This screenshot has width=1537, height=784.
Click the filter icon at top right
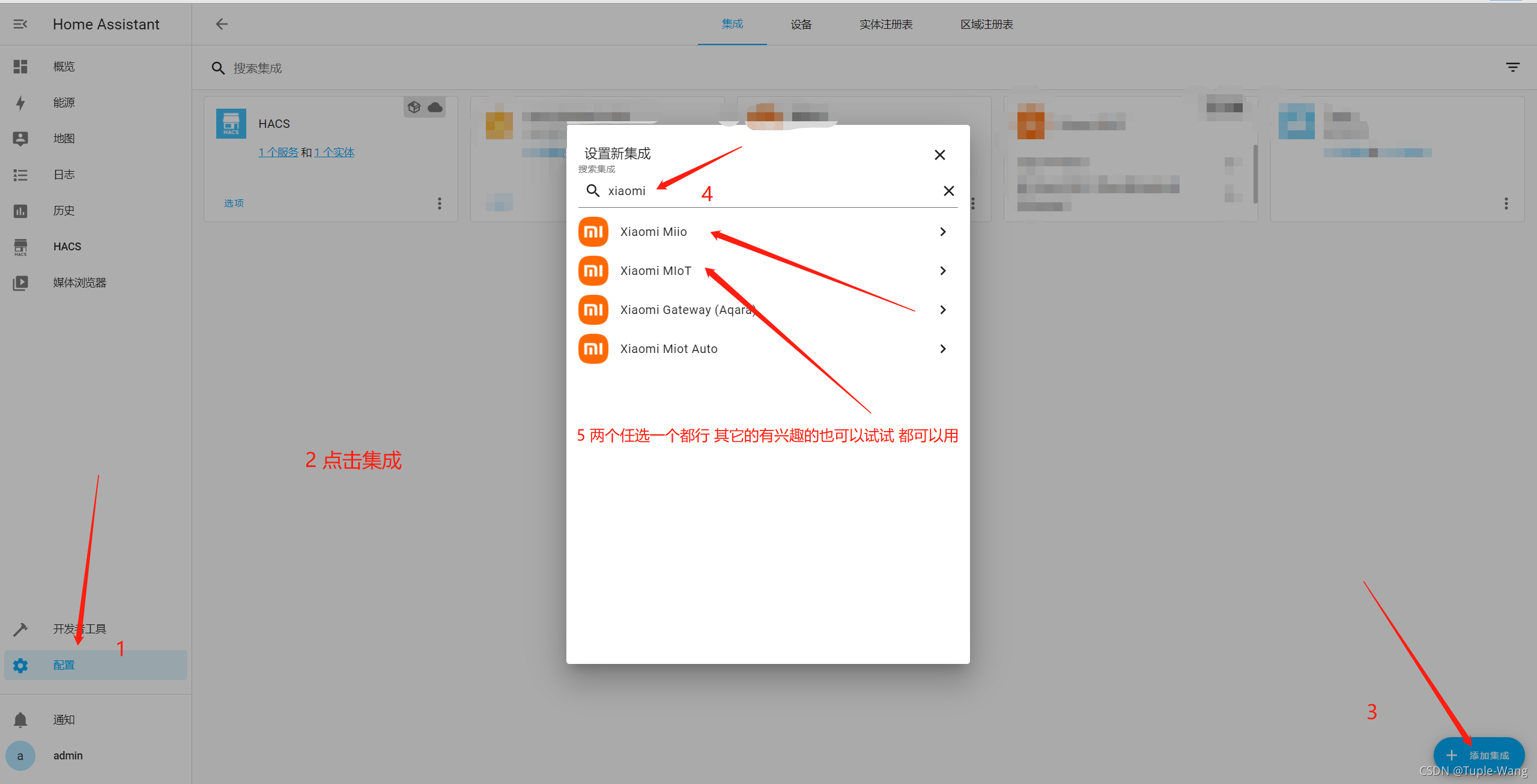coord(1512,68)
